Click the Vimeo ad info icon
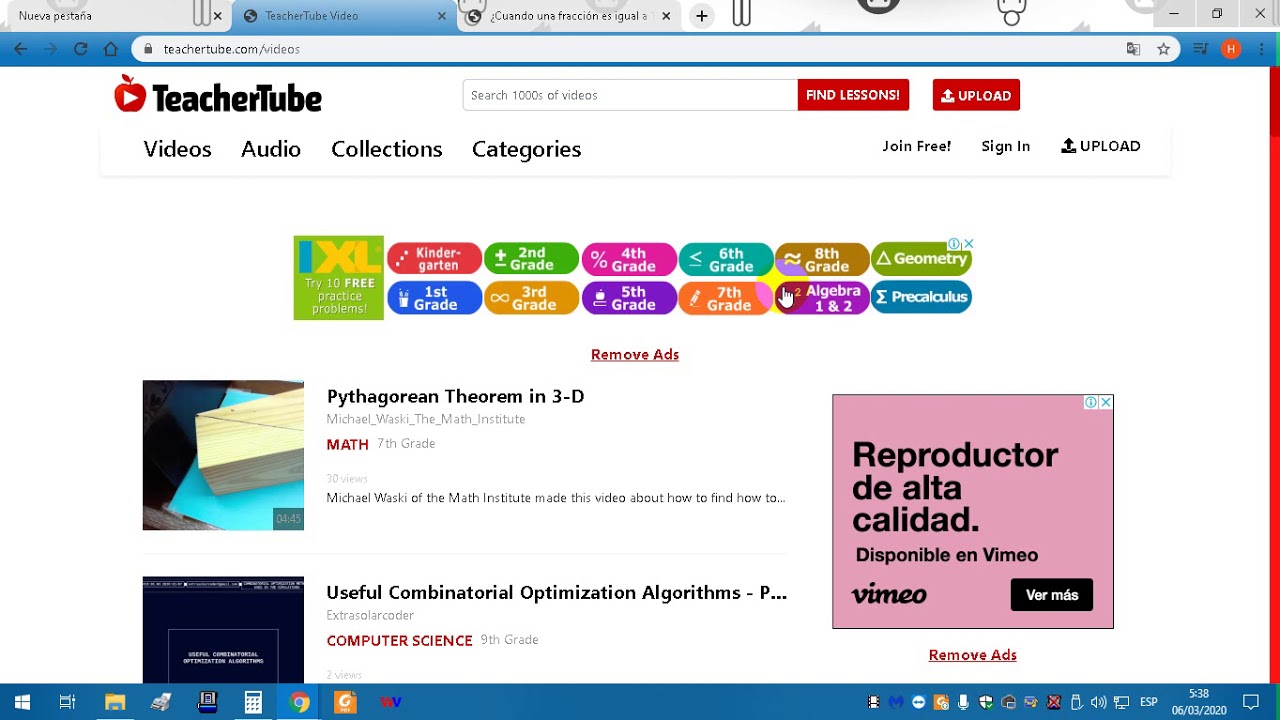 click(1091, 402)
